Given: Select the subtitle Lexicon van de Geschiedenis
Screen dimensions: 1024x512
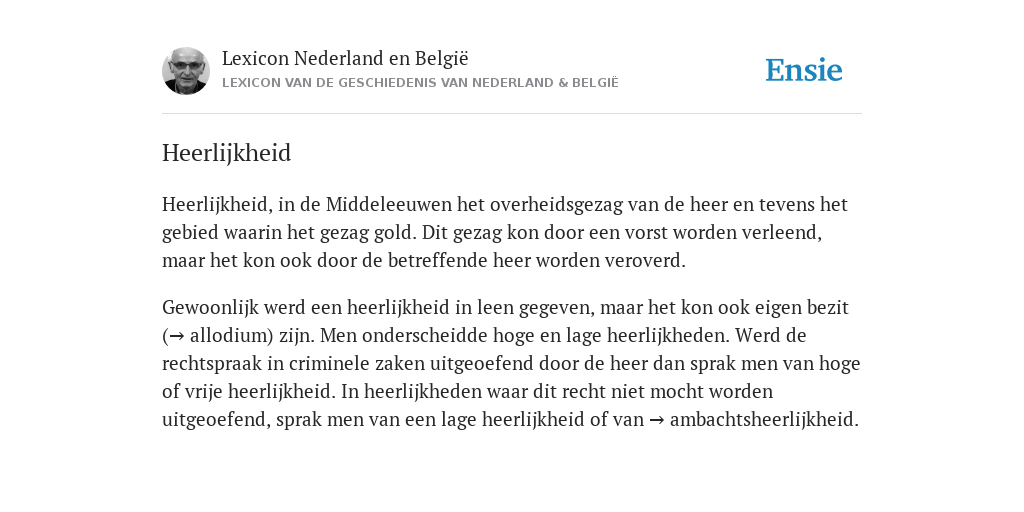Looking at the screenshot, I should pos(420,83).
